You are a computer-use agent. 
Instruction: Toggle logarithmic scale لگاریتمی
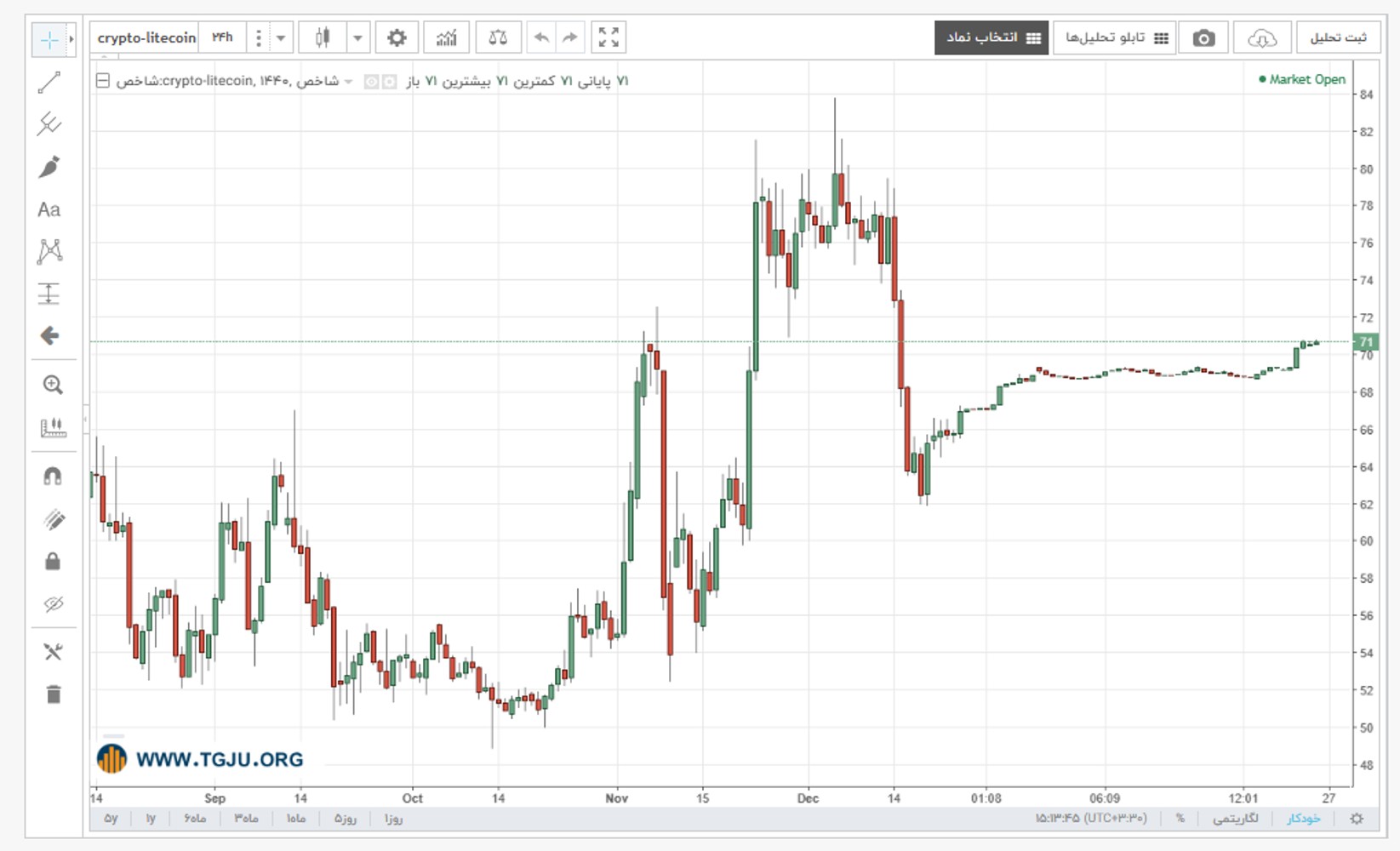(x=1235, y=819)
